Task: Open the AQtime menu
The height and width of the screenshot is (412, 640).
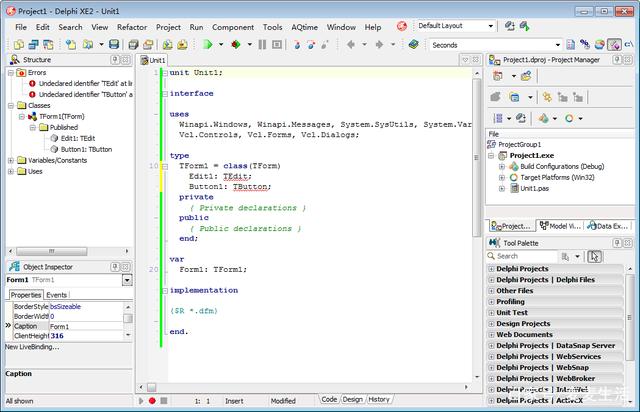Action: (304, 27)
